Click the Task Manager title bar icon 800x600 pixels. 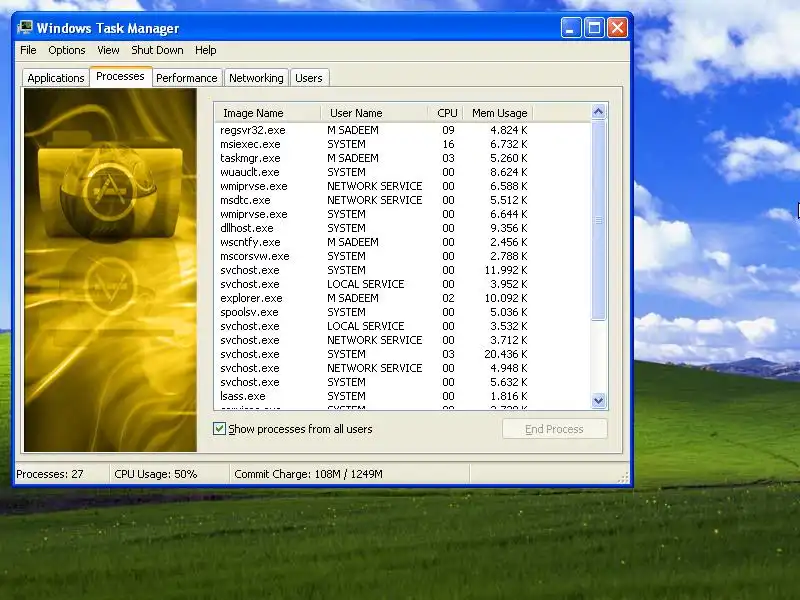coord(25,27)
